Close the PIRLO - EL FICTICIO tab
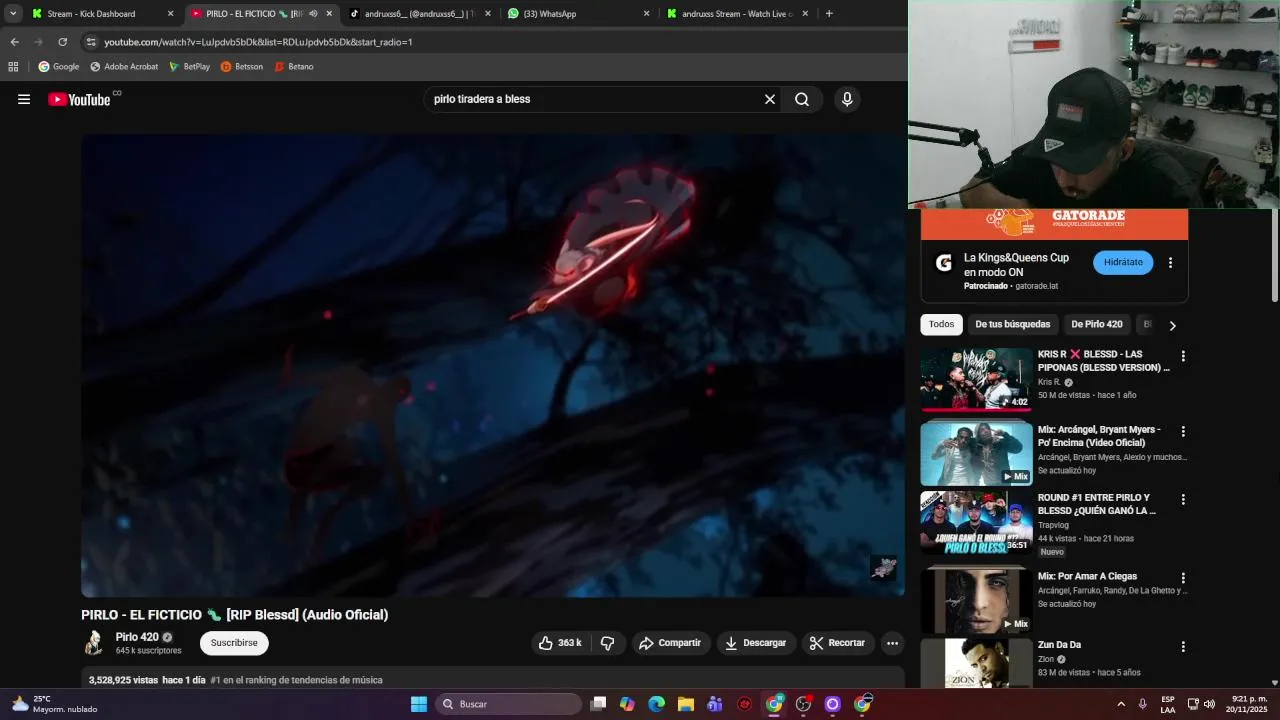The image size is (1280, 720). click(x=329, y=14)
